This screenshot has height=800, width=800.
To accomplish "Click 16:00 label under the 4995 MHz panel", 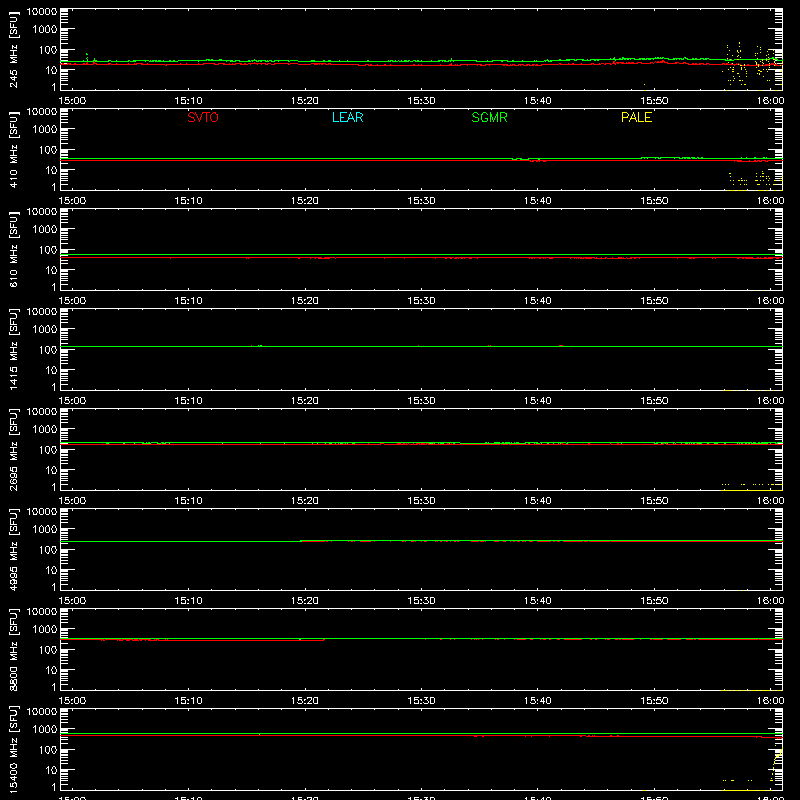I will point(770,601).
